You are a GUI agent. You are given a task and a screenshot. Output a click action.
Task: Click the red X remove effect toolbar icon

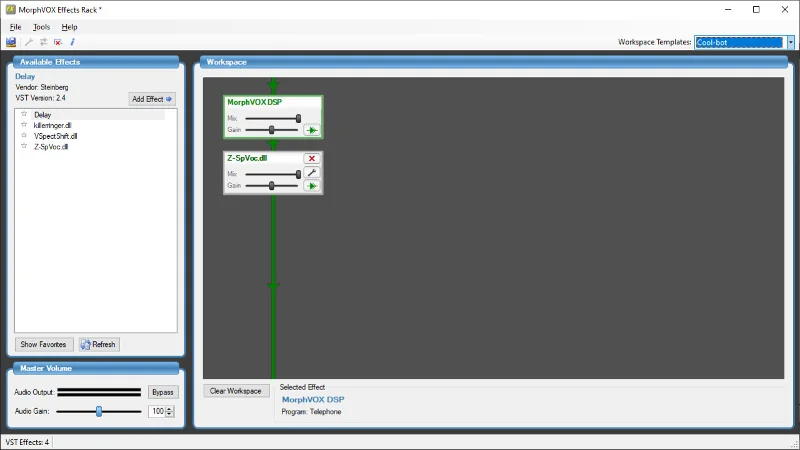pyautogui.click(x=58, y=42)
